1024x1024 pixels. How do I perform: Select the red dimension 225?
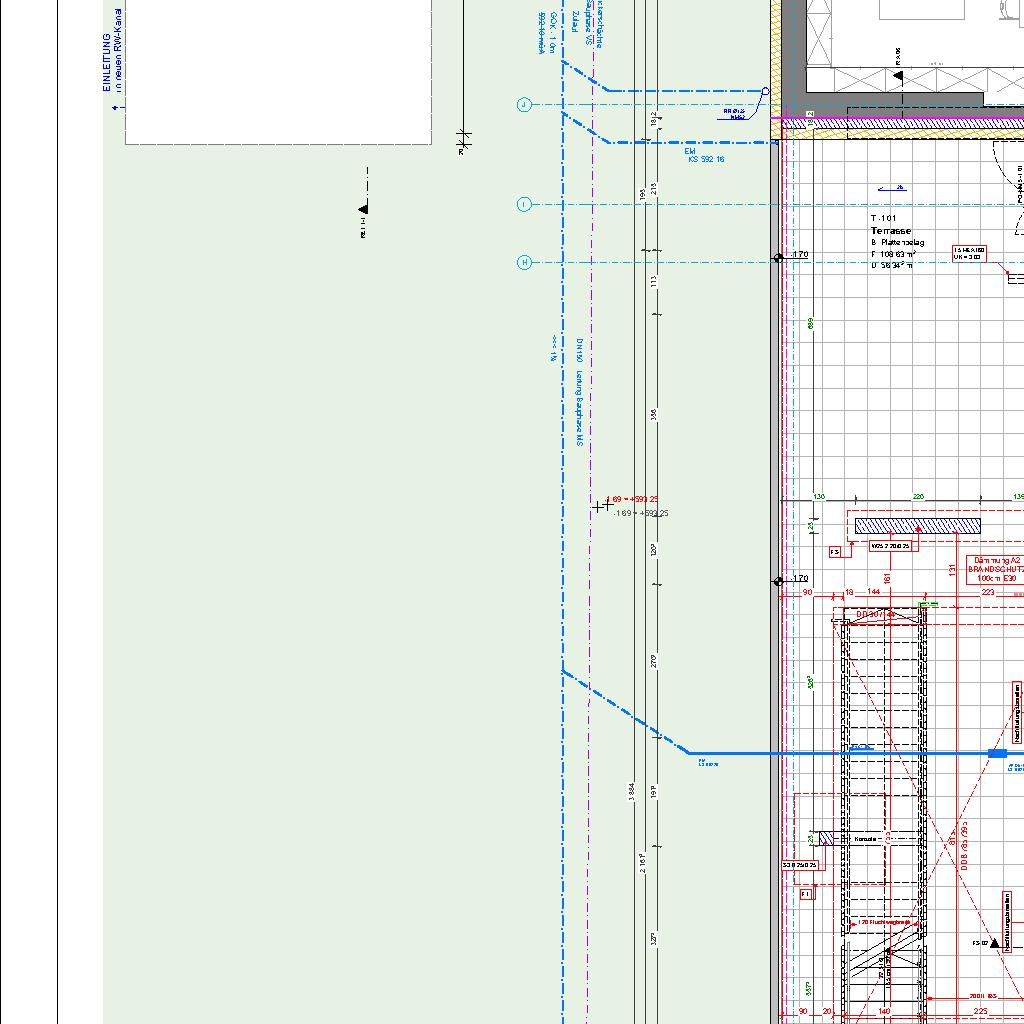coord(981,1012)
